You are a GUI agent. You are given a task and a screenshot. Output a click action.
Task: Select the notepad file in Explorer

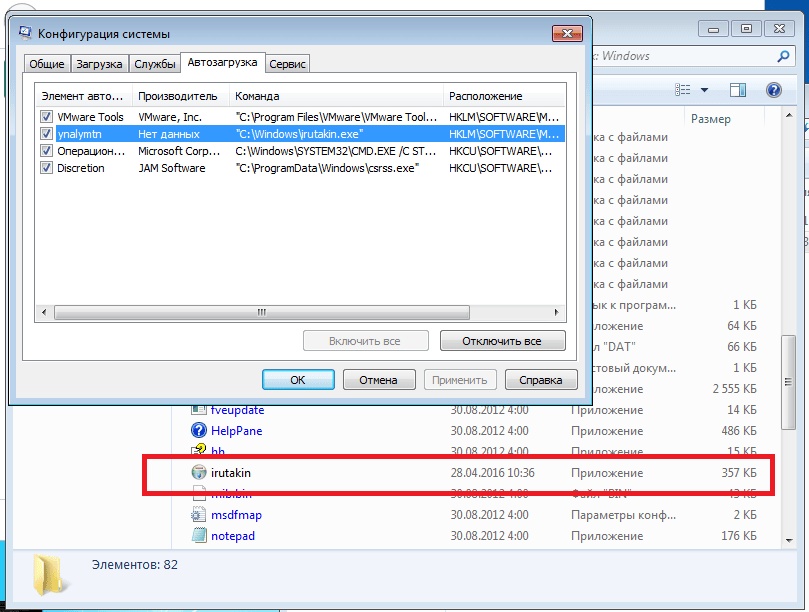(233, 536)
